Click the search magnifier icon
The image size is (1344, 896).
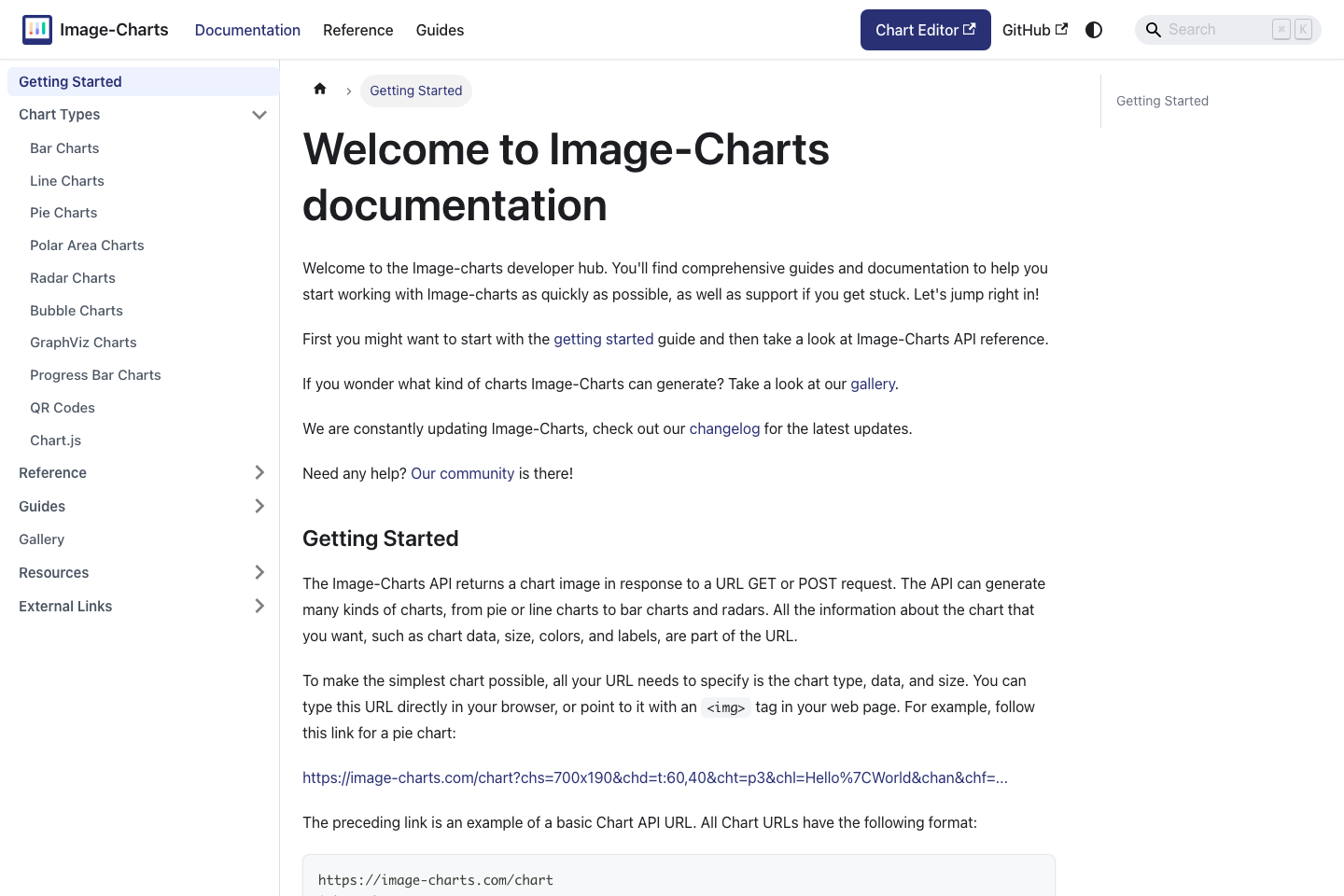[1154, 29]
